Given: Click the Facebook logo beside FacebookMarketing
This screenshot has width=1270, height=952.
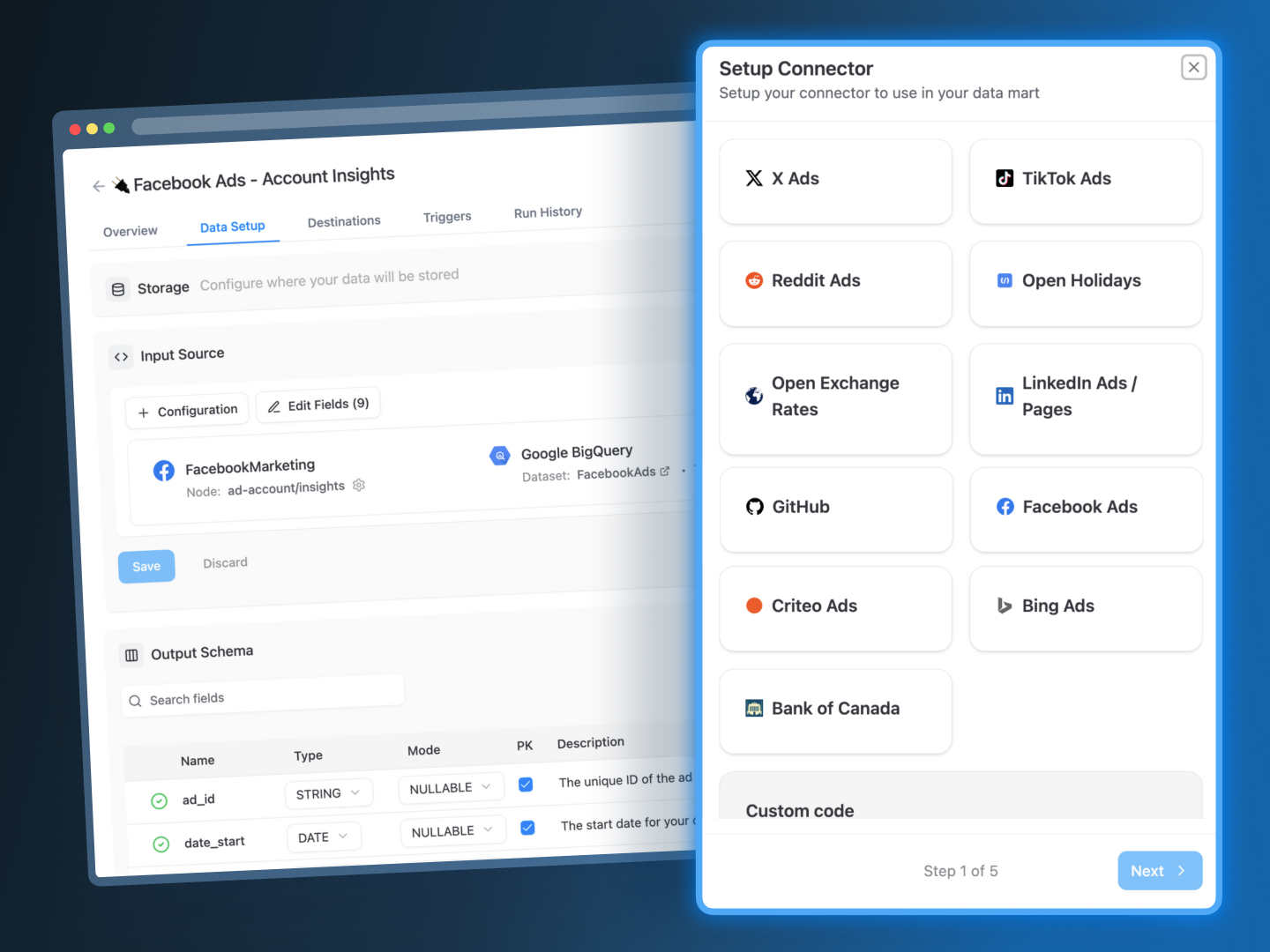Looking at the screenshot, I should (164, 471).
